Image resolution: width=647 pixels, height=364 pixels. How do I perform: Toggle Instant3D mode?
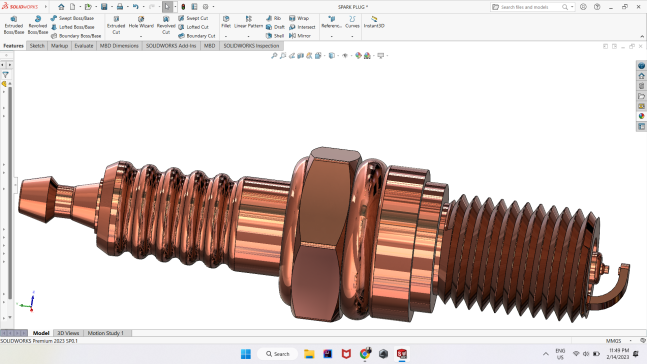[374, 22]
